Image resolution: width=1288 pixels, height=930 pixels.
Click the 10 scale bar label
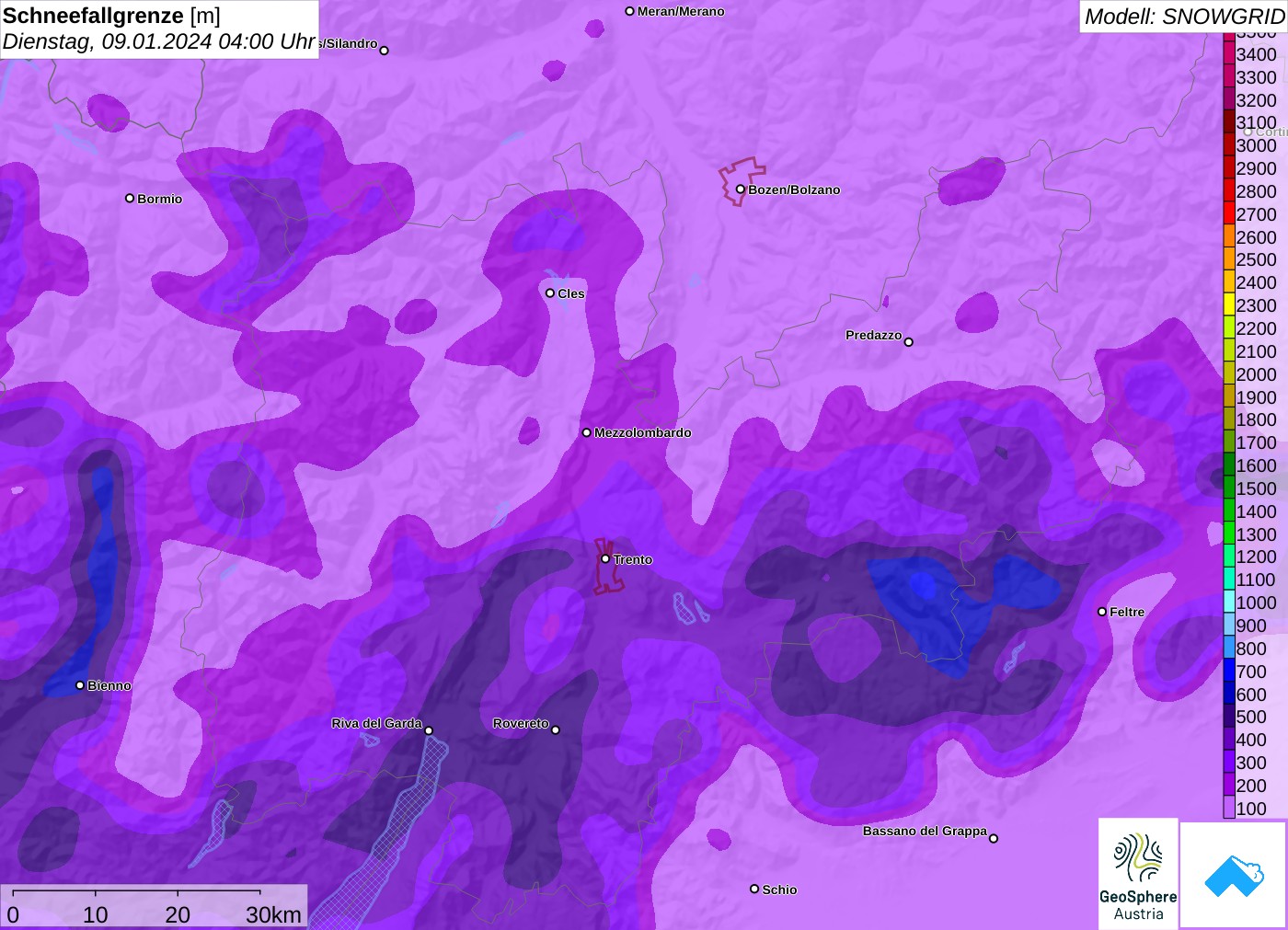[x=96, y=914]
